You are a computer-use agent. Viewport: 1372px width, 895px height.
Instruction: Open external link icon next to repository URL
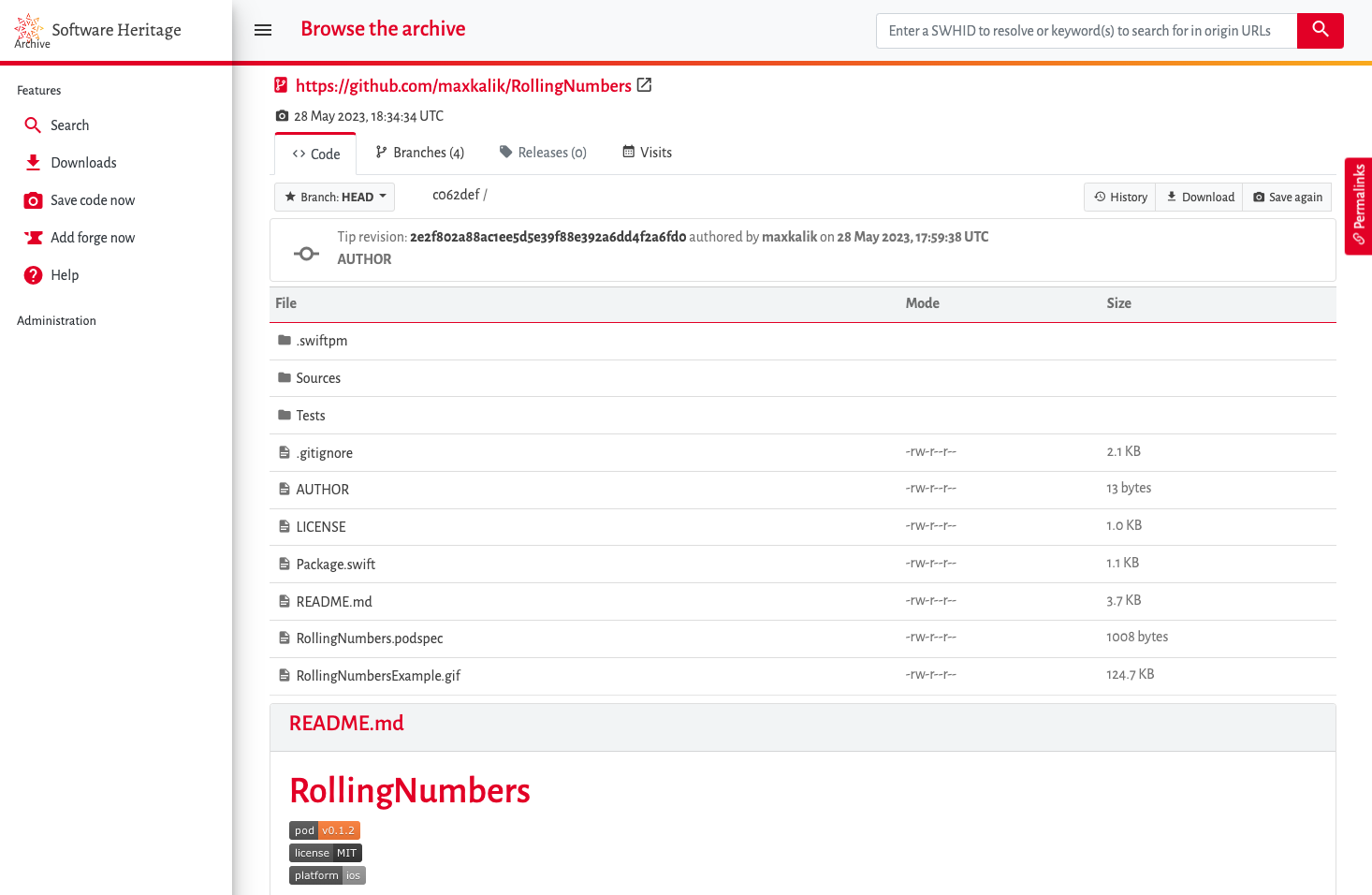(644, 85)
